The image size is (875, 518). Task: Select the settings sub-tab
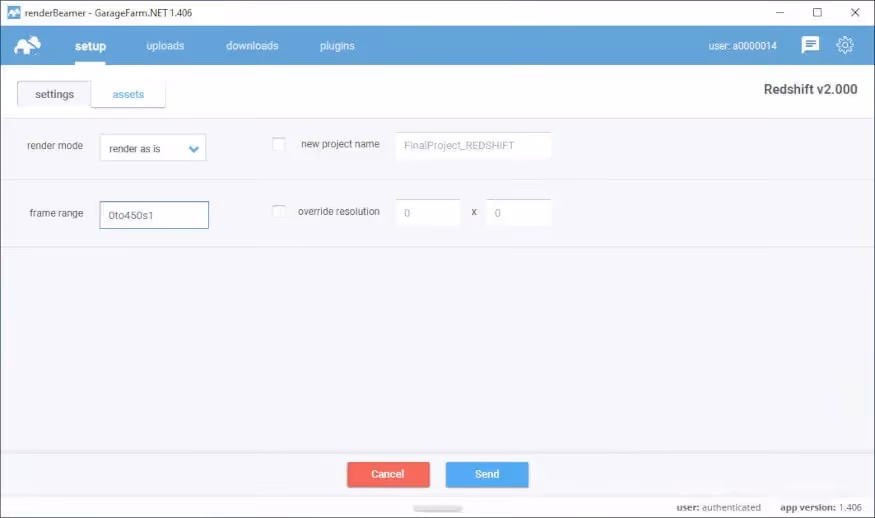click(54, 94)
